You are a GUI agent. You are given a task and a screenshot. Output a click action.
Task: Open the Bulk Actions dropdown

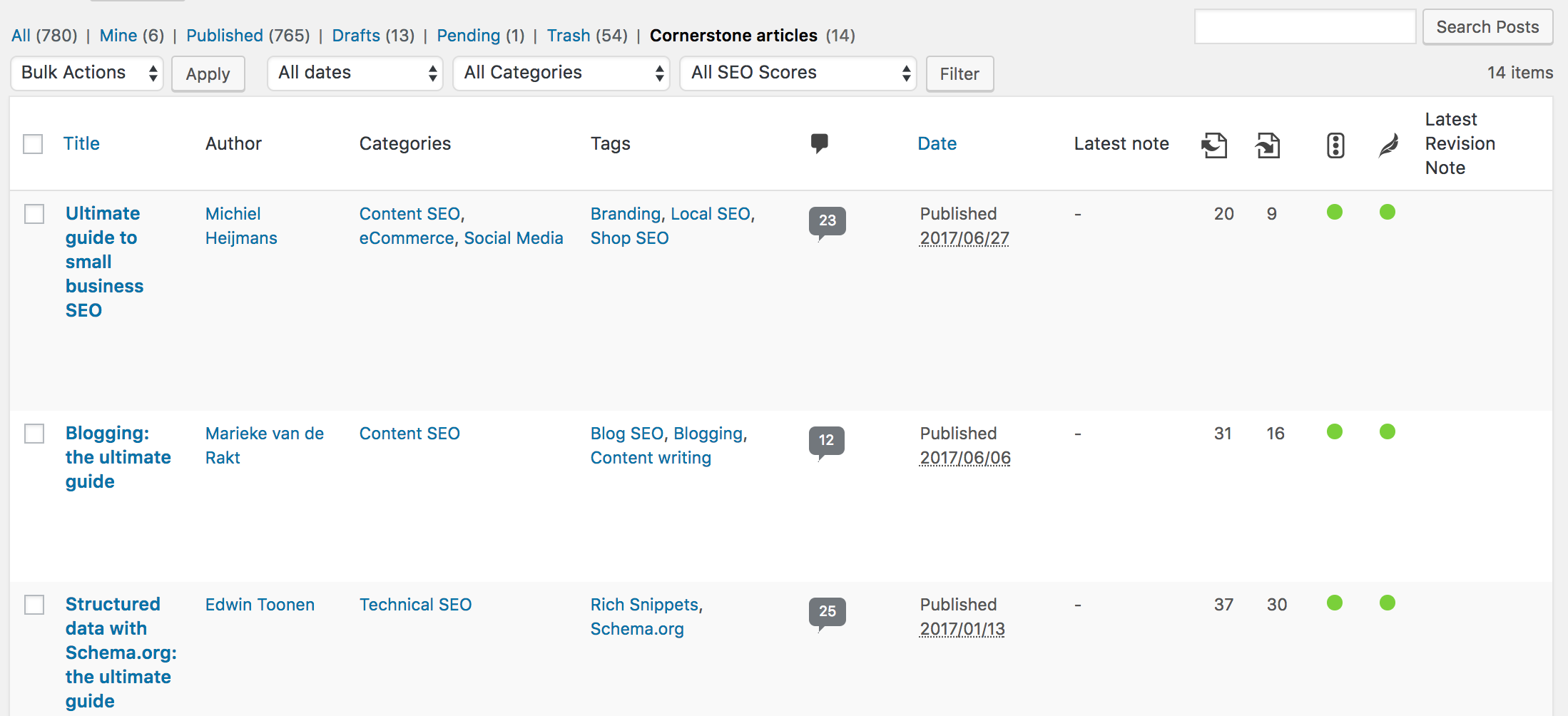(x=86, y=73)
